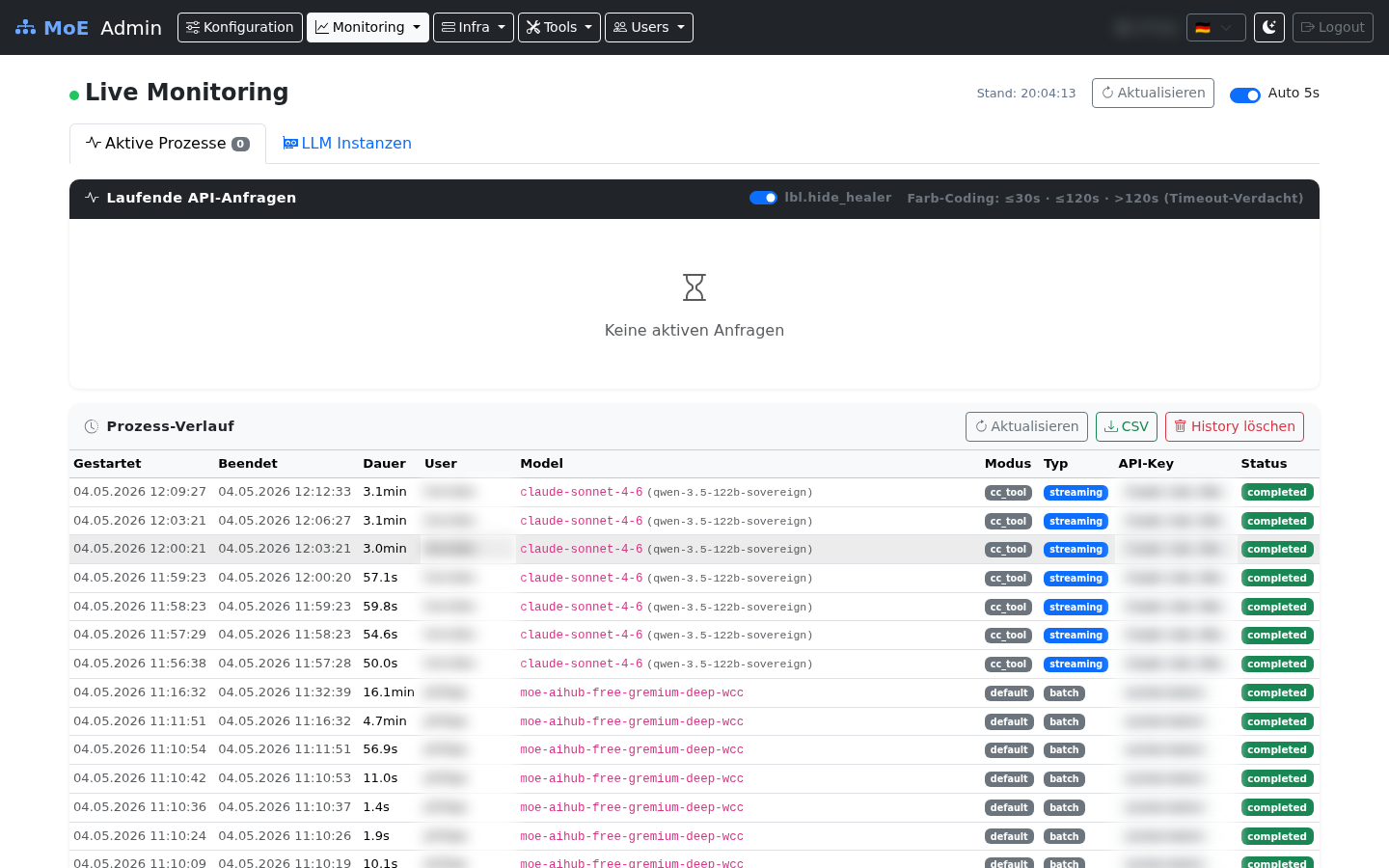Click claude-sonnet-4-6 model in the 11:59:23 row

click(581, 578)
